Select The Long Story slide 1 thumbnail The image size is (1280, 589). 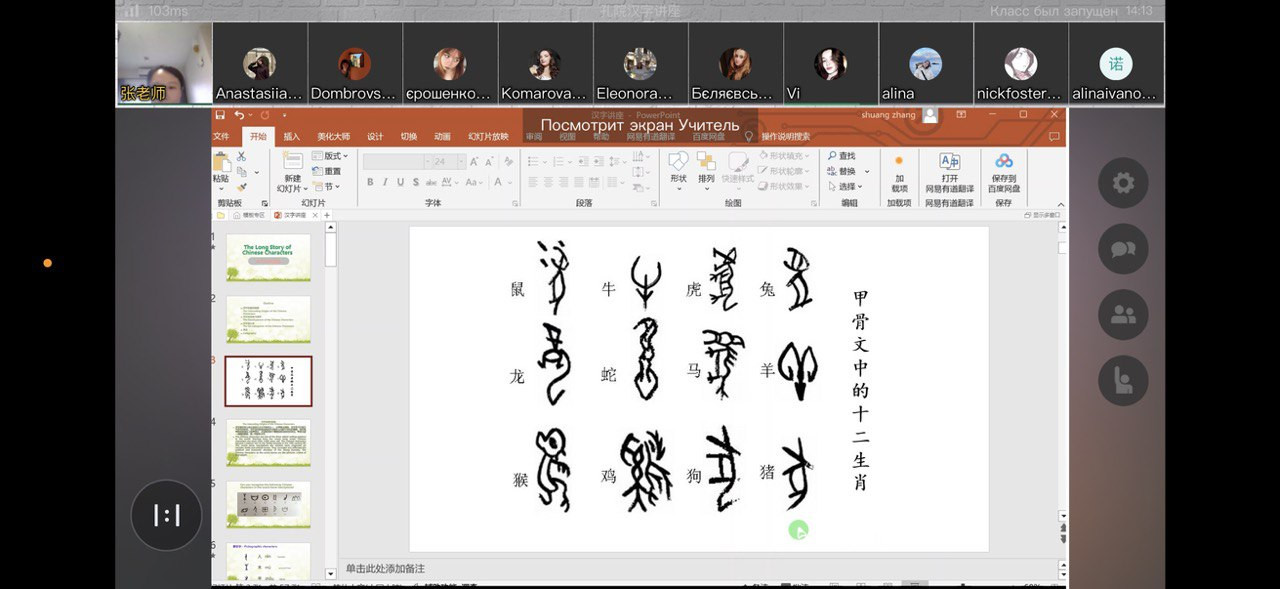point(268,257)
